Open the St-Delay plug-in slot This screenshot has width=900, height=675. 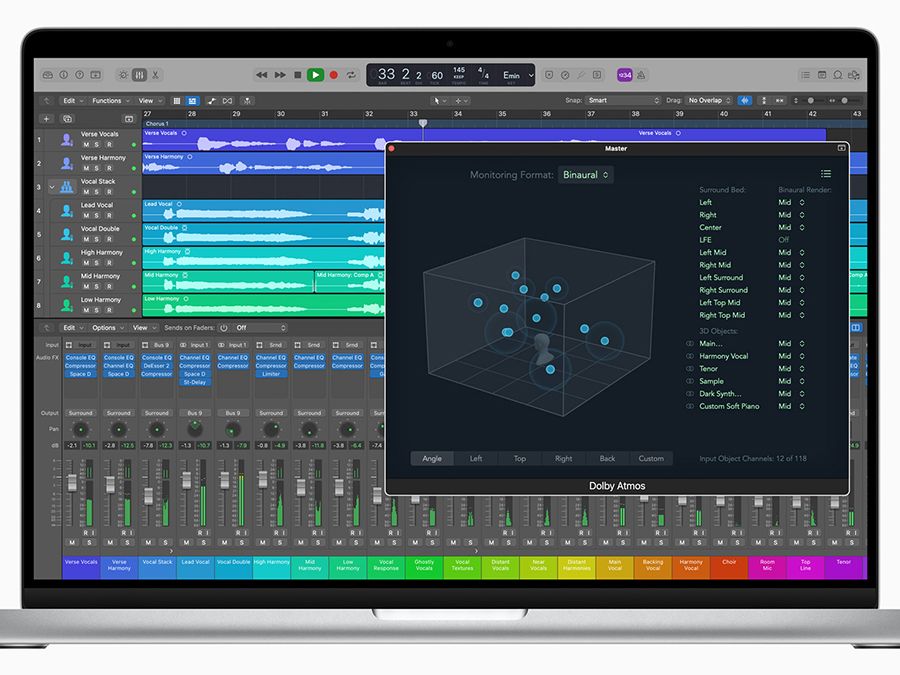point(195,382)
